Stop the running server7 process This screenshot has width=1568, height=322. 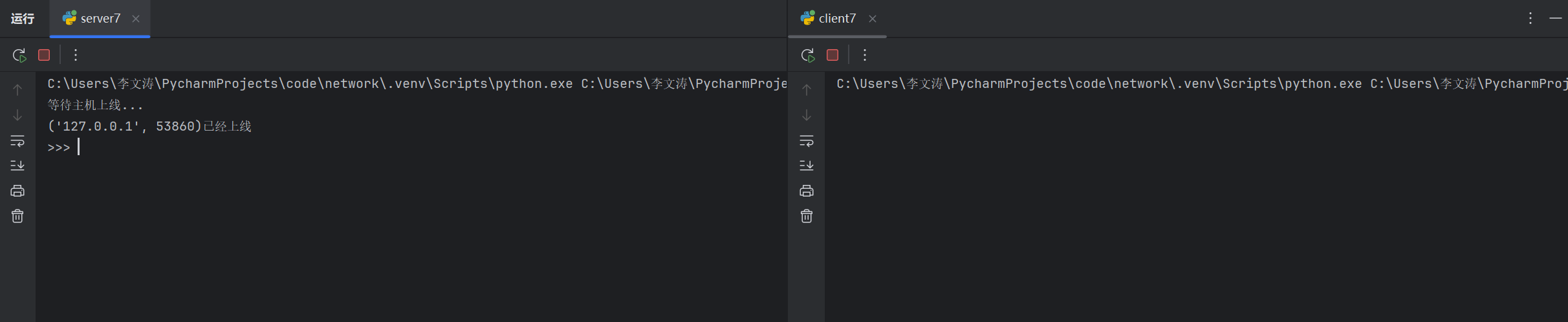point(44,56)
